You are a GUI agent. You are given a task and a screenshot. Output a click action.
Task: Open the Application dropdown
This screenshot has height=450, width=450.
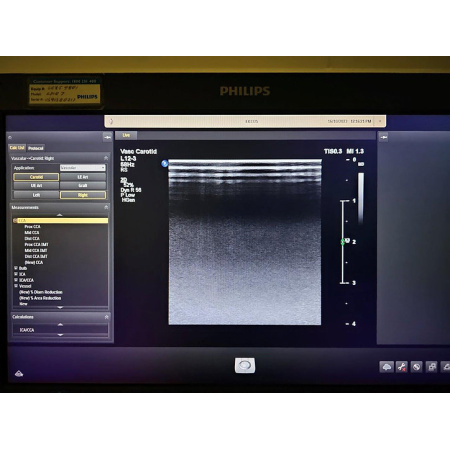pos(83,168)
